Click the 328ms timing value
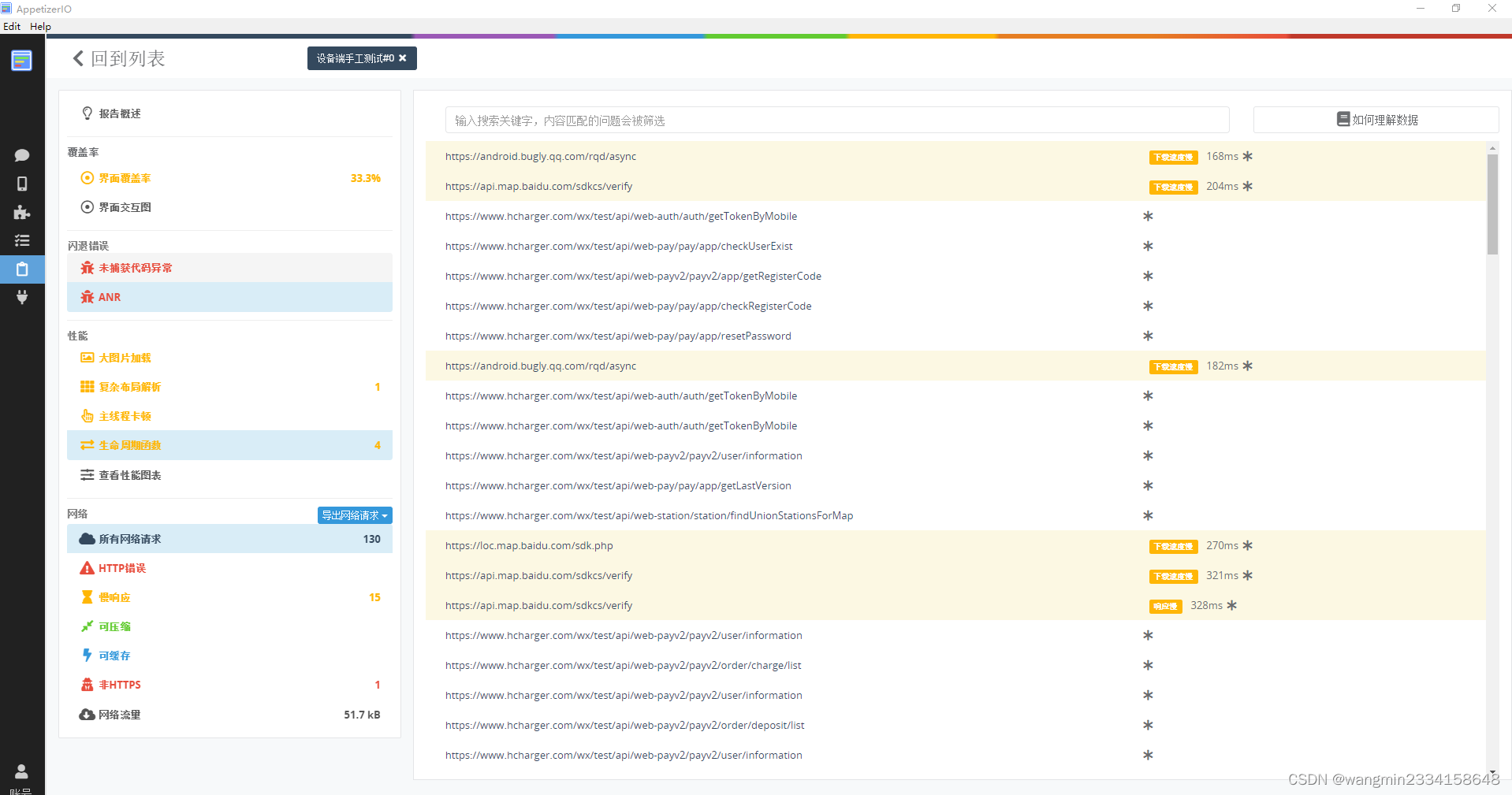Viewport: 1512px width, 795px height. 1206,605
